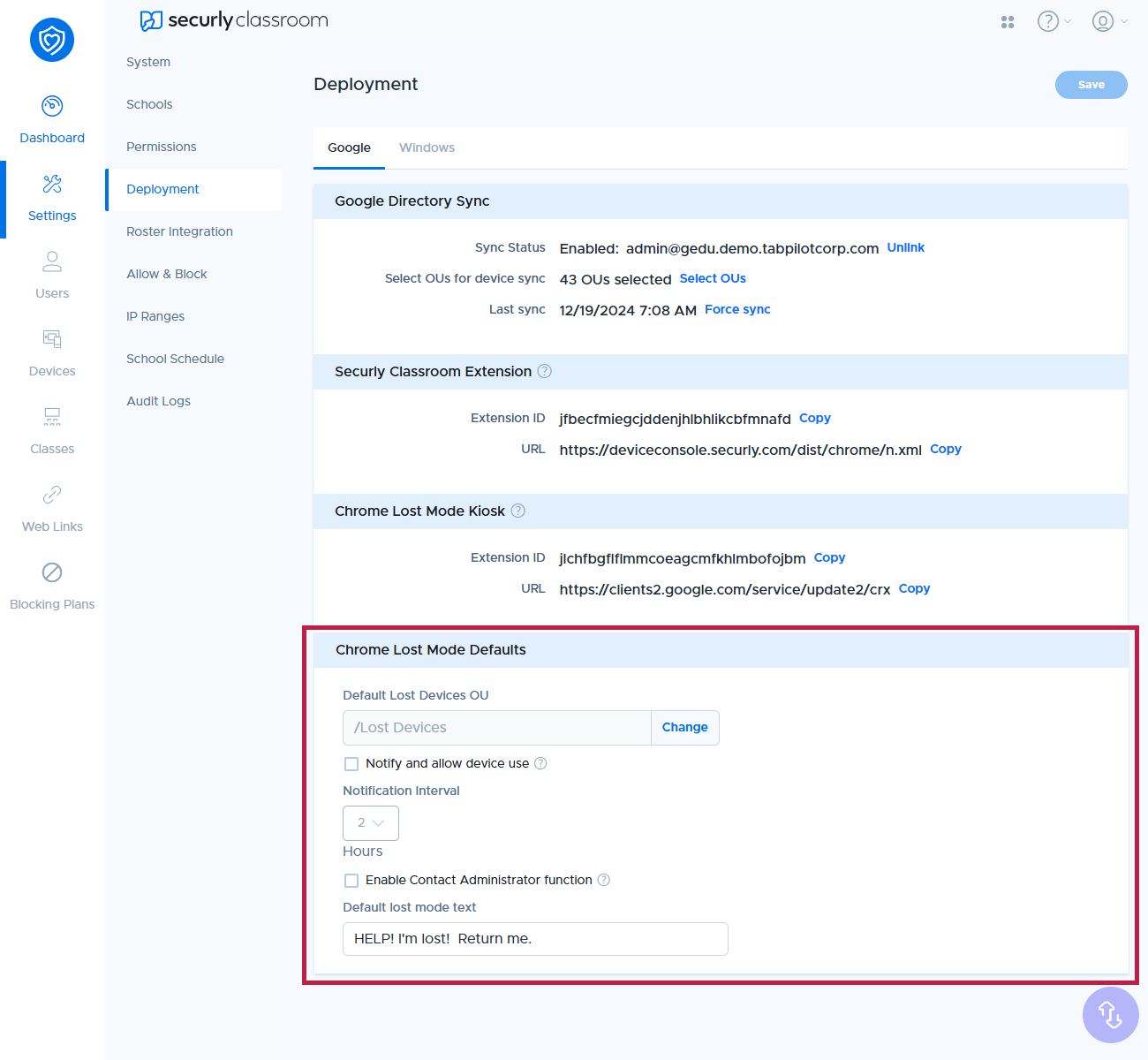The width and height of the screenshot is (1148, 1060).
Task: Click the /Lost Devices OU field
Action: coord(497,728)
